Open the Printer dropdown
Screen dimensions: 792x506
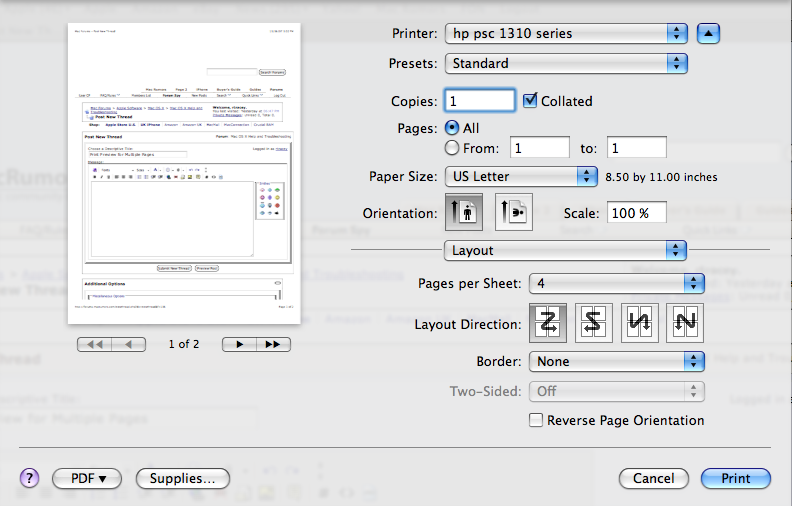[566, 34]
